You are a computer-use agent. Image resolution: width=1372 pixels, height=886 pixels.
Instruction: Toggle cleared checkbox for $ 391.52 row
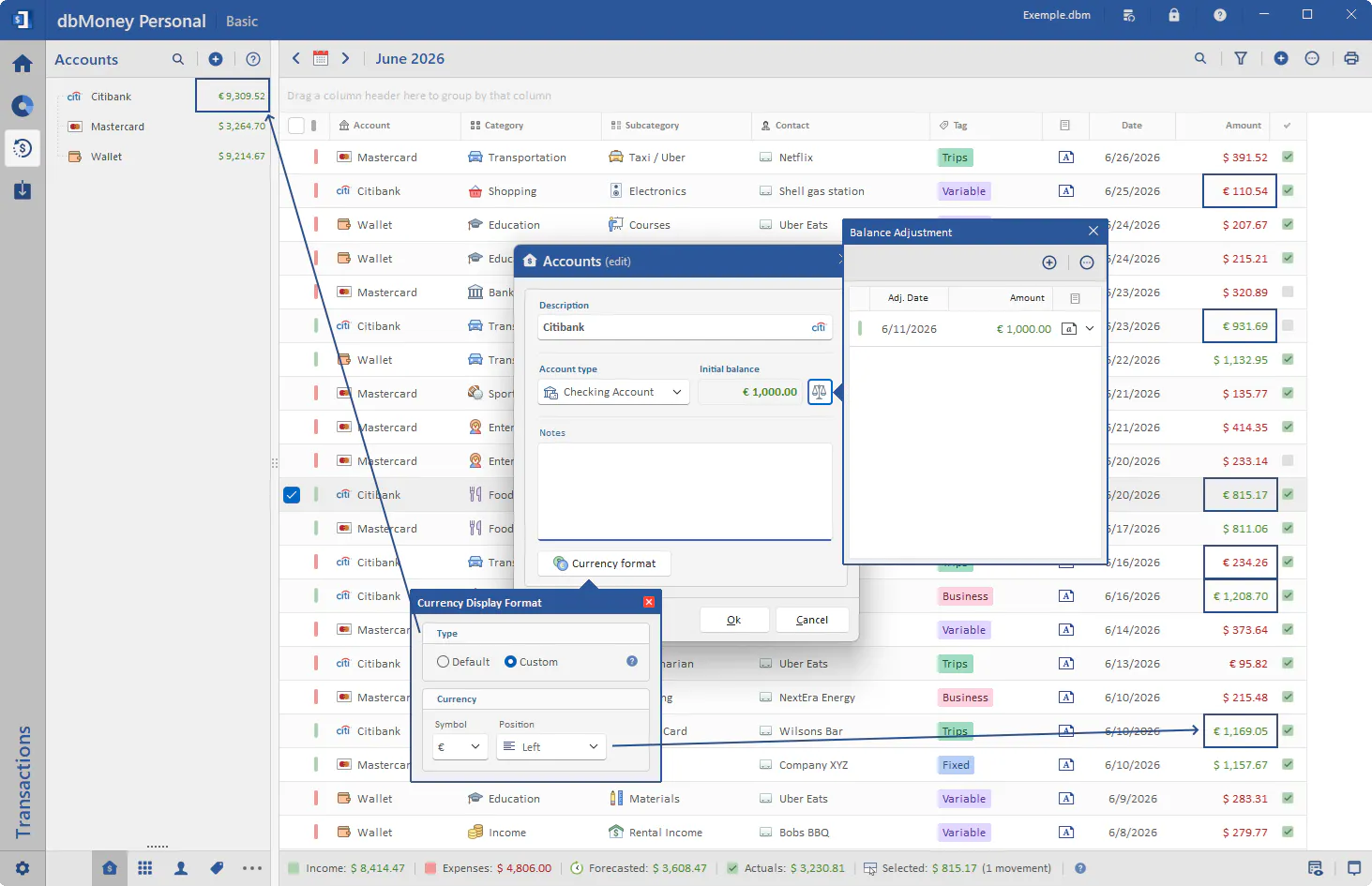[1288, 158]
